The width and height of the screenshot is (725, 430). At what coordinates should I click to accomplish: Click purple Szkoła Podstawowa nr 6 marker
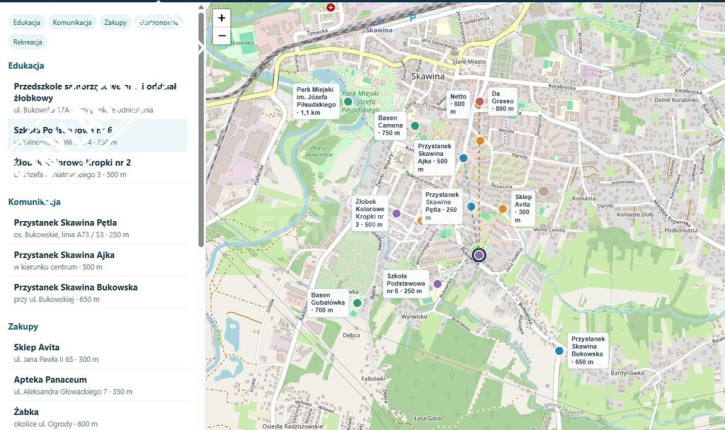437,284
